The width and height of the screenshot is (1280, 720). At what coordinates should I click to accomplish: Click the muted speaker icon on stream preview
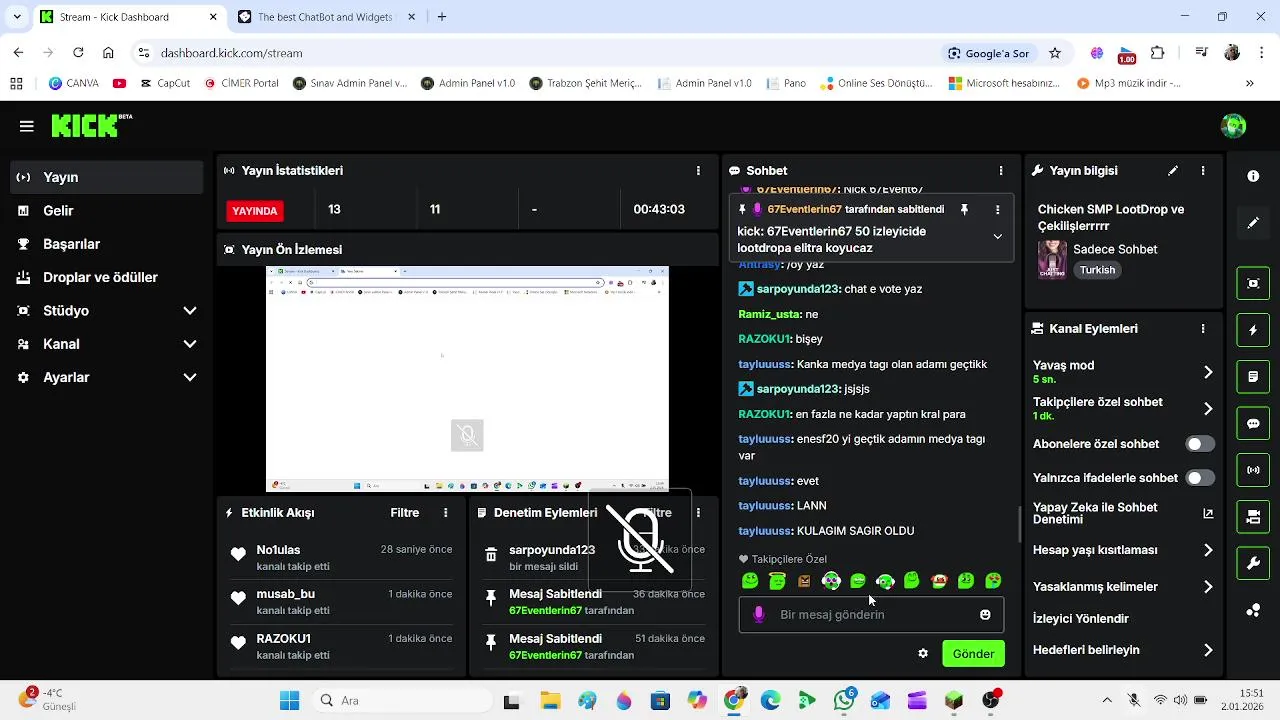(x=467, y=435)
